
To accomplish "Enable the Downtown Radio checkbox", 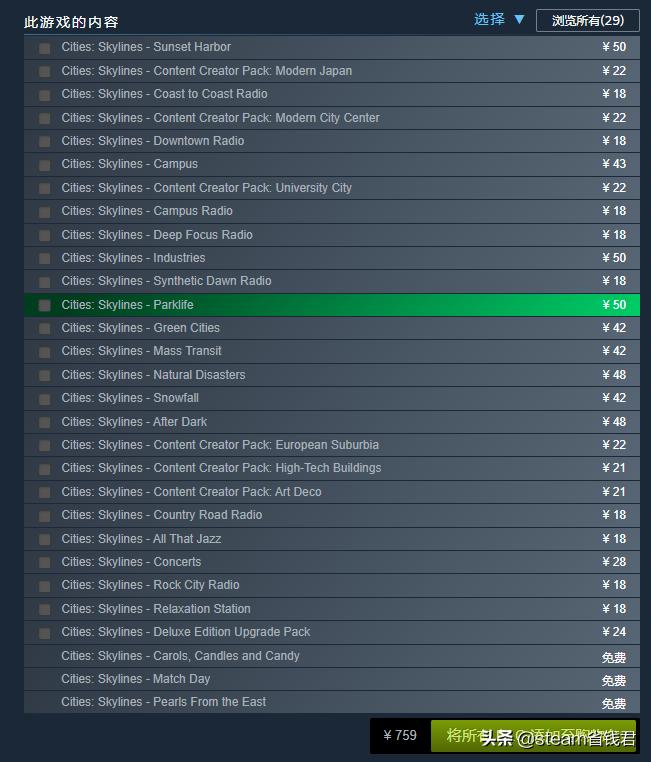I will 44,141.
